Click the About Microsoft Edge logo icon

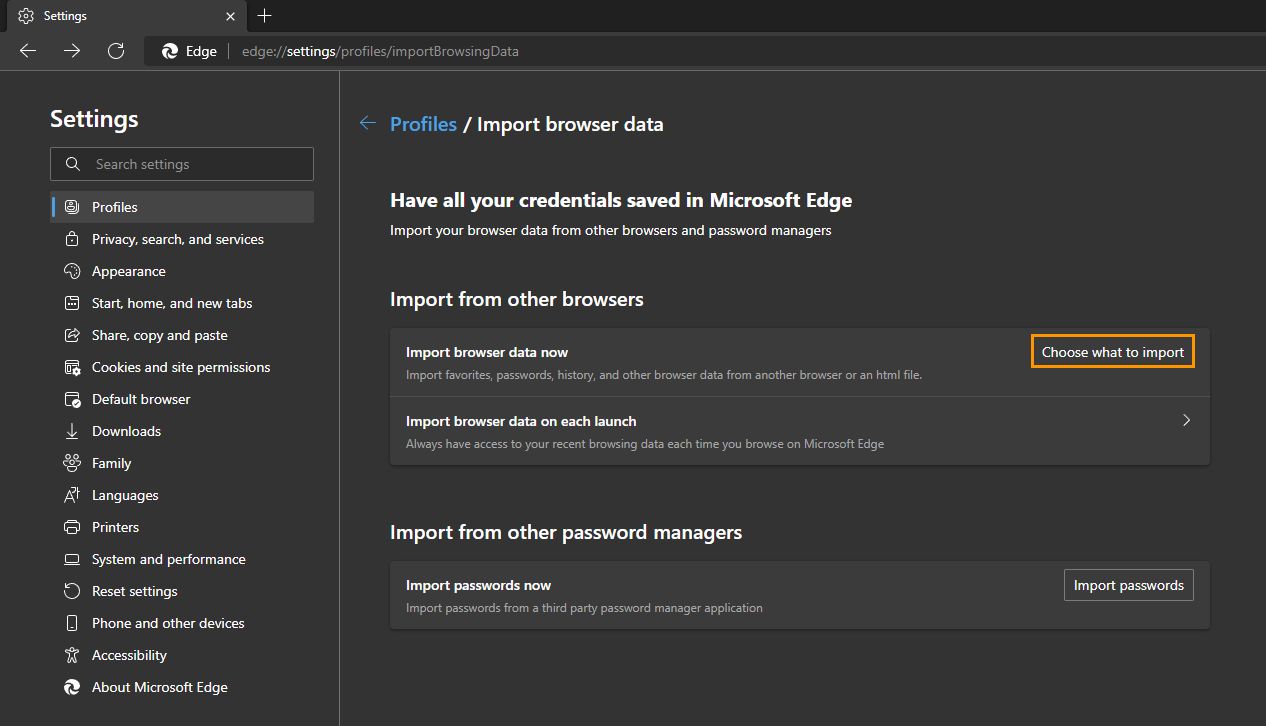pos(72,687)
